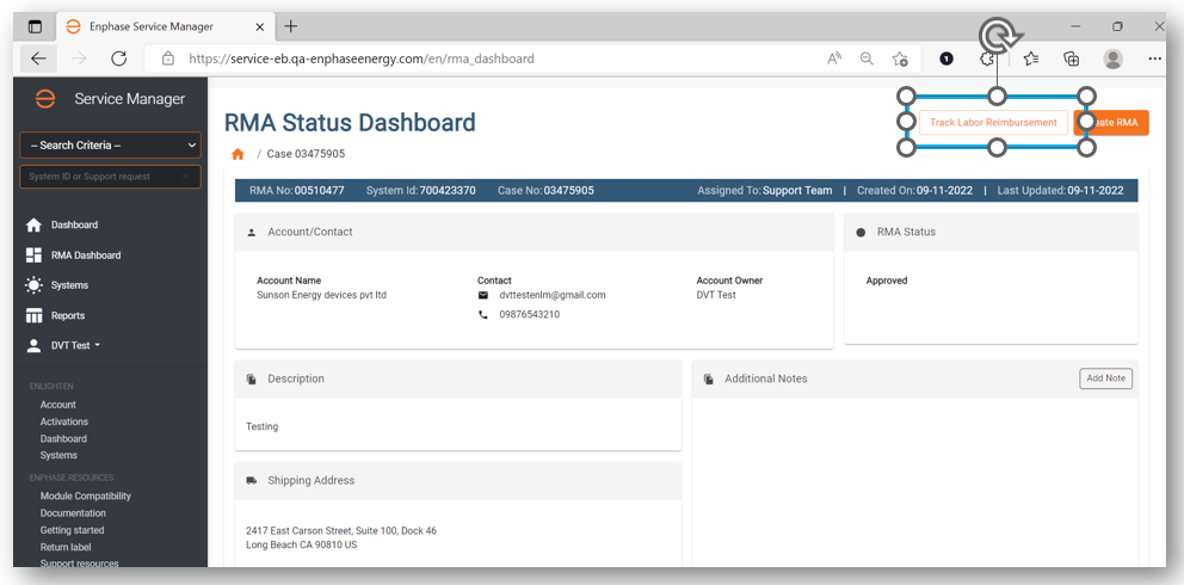The width and height of the screenshot is (1184, 585).
Task: Click the Track Labor Reimbursement button
Action: click(993, 122)
